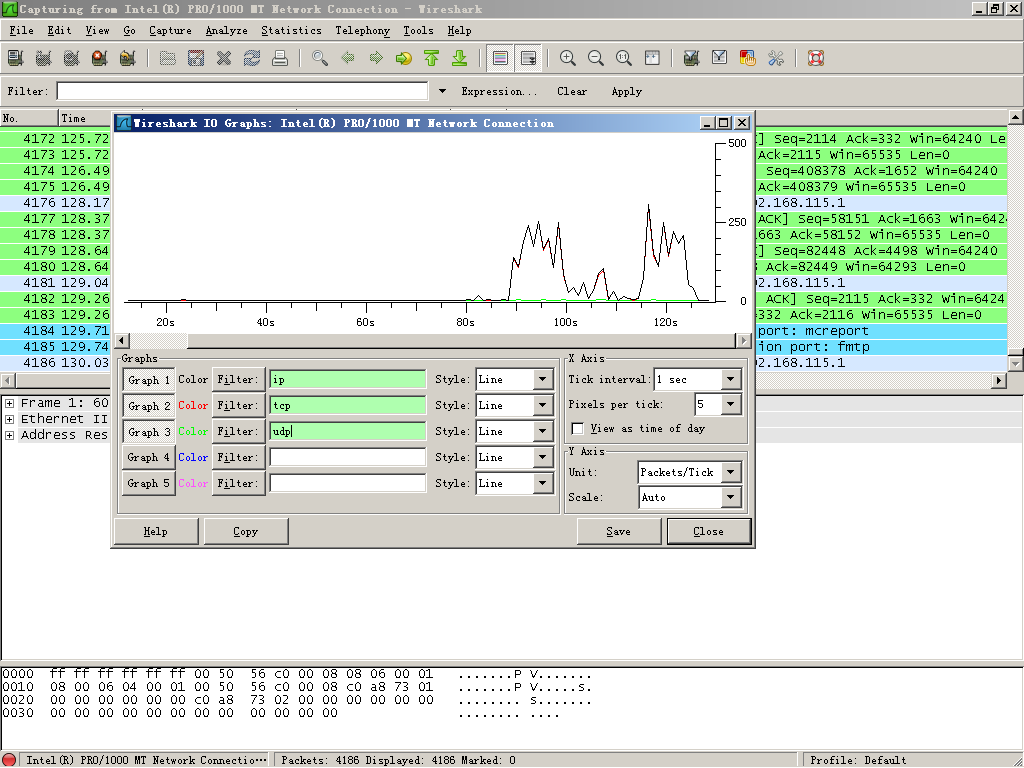This screenshot has width=1024, height=768.
Task: Reset text zoom to normal size icon
Action: click(624, 58)
